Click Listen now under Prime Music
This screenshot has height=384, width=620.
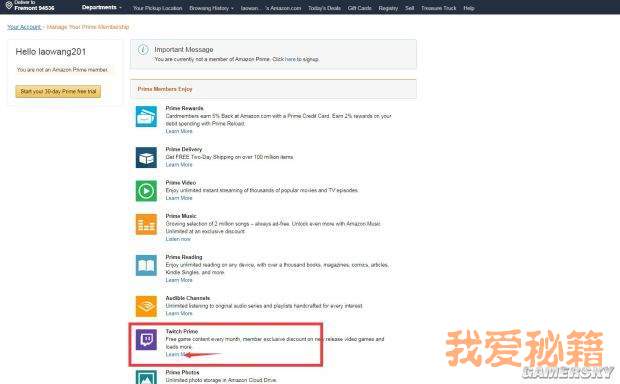click(178, 239)
